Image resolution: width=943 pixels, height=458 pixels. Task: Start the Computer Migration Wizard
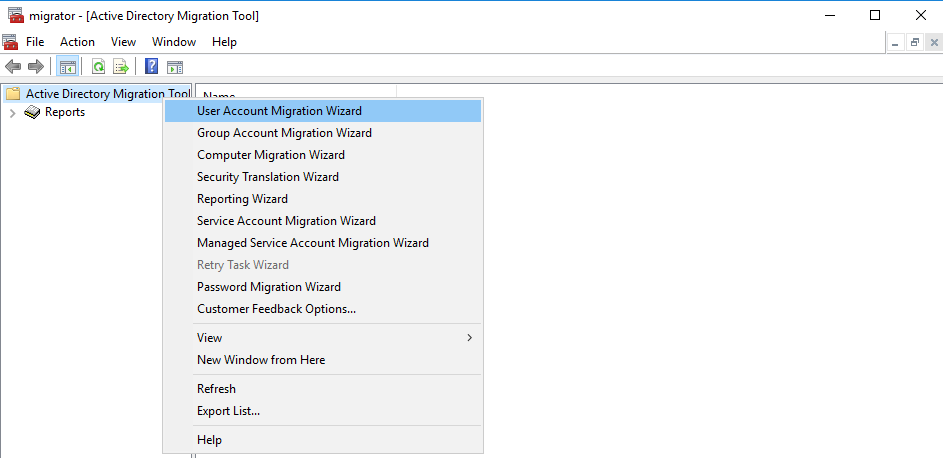(323, 155)
